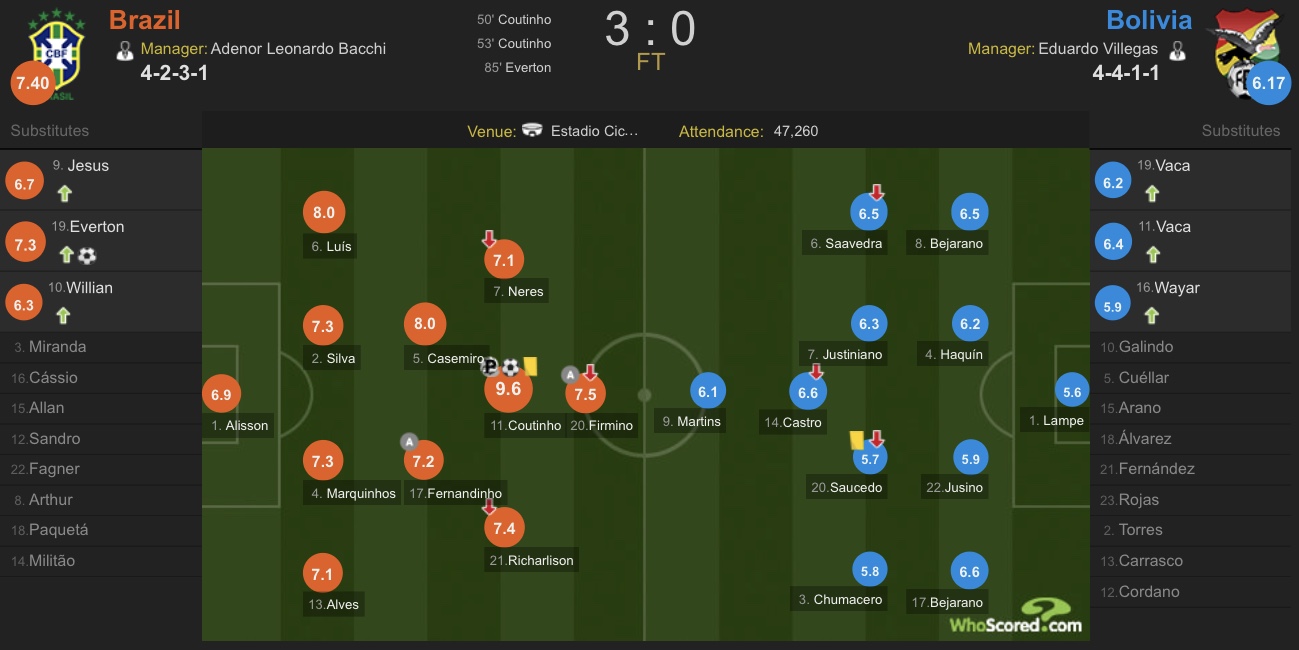Click the Bolivia federation crest
Screen dimensions: 1299x650
point(1245,50)
